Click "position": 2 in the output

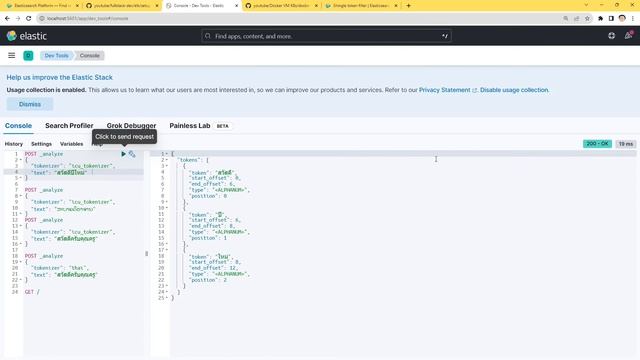[208, 280]
